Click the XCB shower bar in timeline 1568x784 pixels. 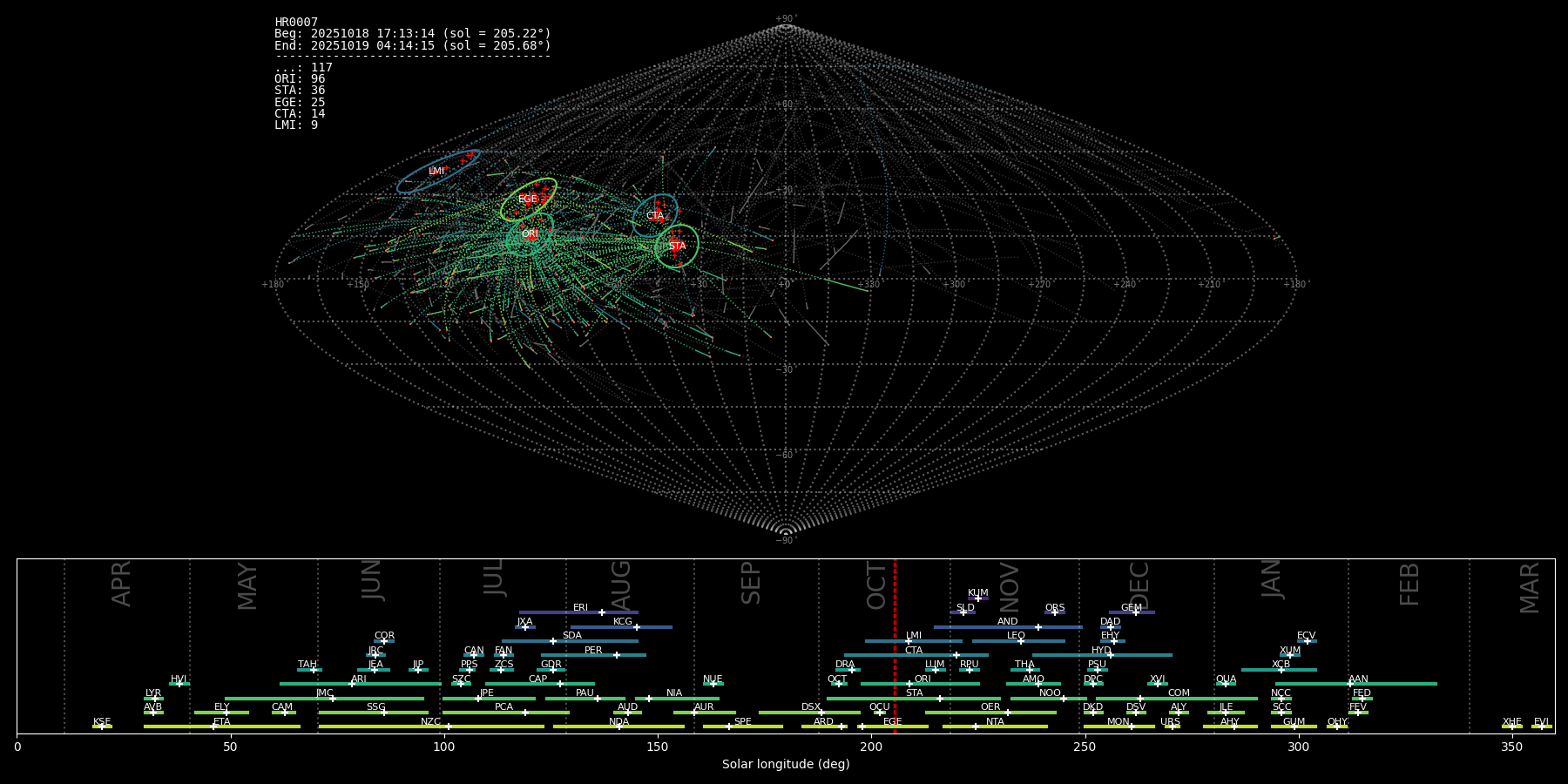(1279, 670)
